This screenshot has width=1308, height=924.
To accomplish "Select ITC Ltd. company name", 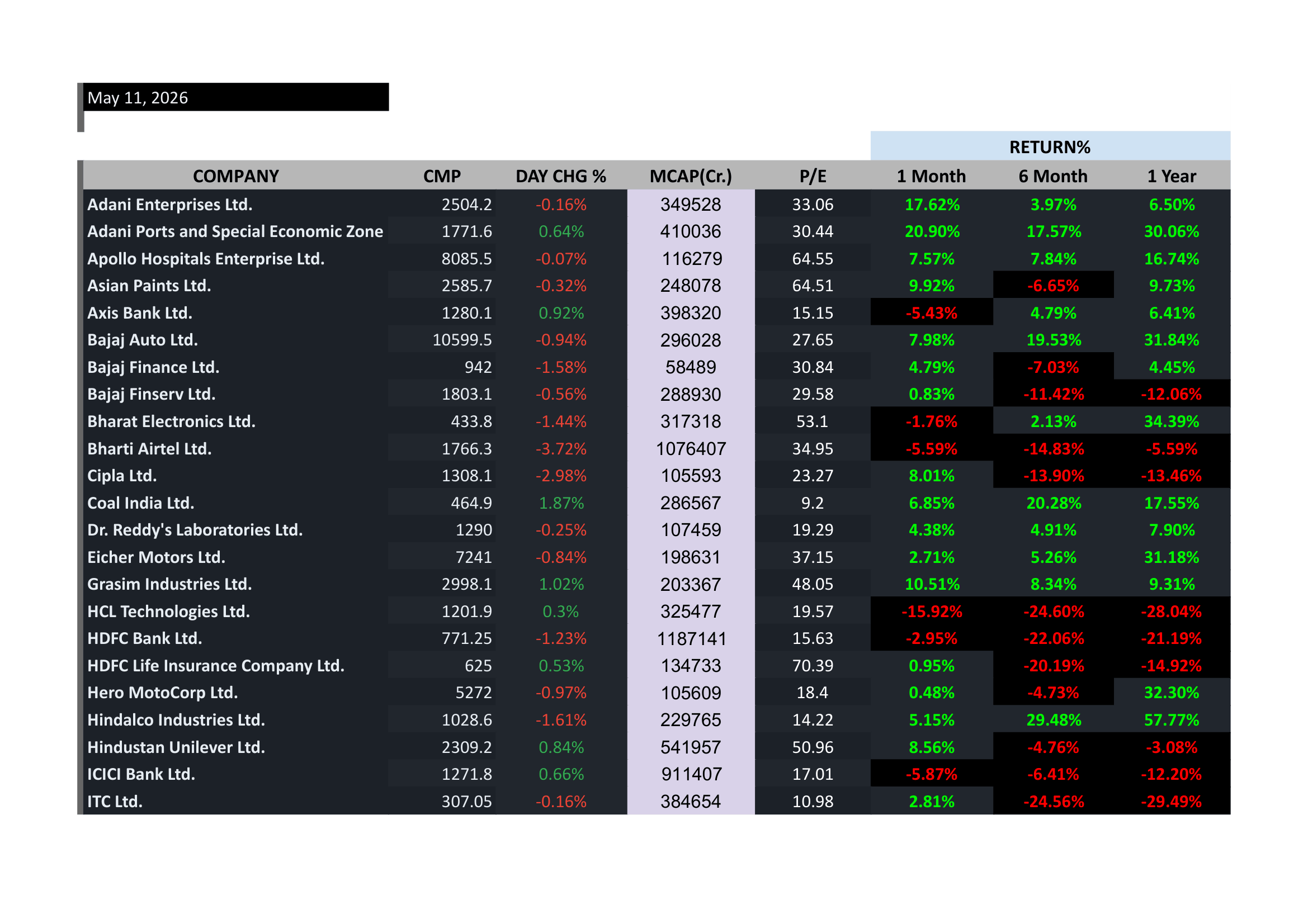I will pos(115,801).
